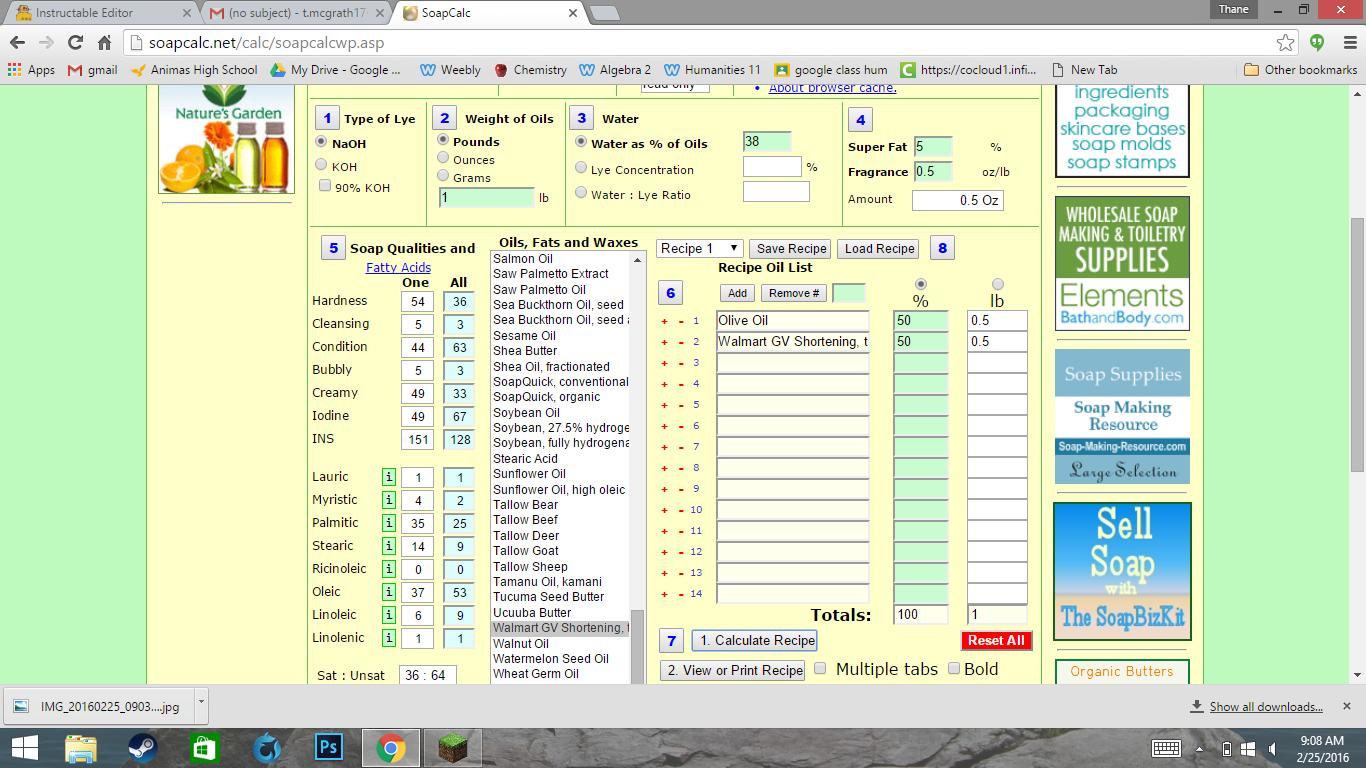Open the Recipe 1 dropdown
Viewport: 1366px width, 768px height.
[x=700, y=248]
